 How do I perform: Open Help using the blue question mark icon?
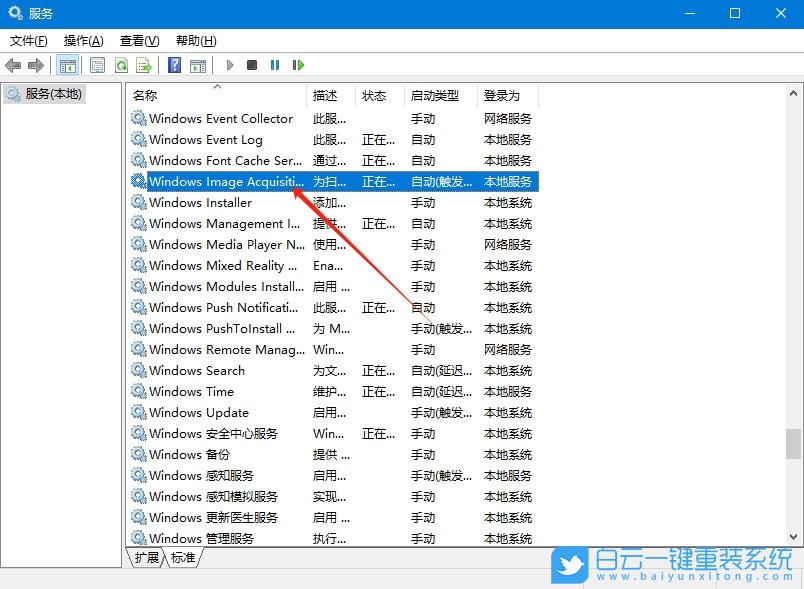(175, 64)
